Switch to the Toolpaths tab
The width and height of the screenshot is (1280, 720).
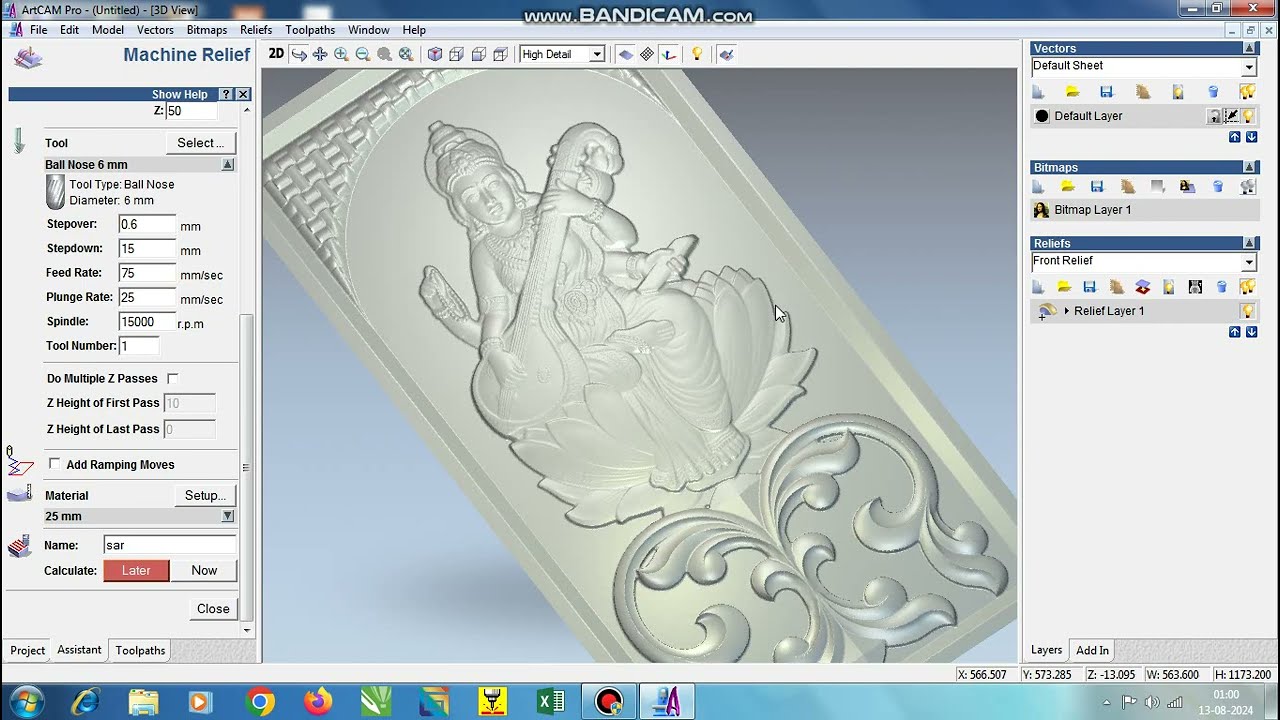(140, 650)
